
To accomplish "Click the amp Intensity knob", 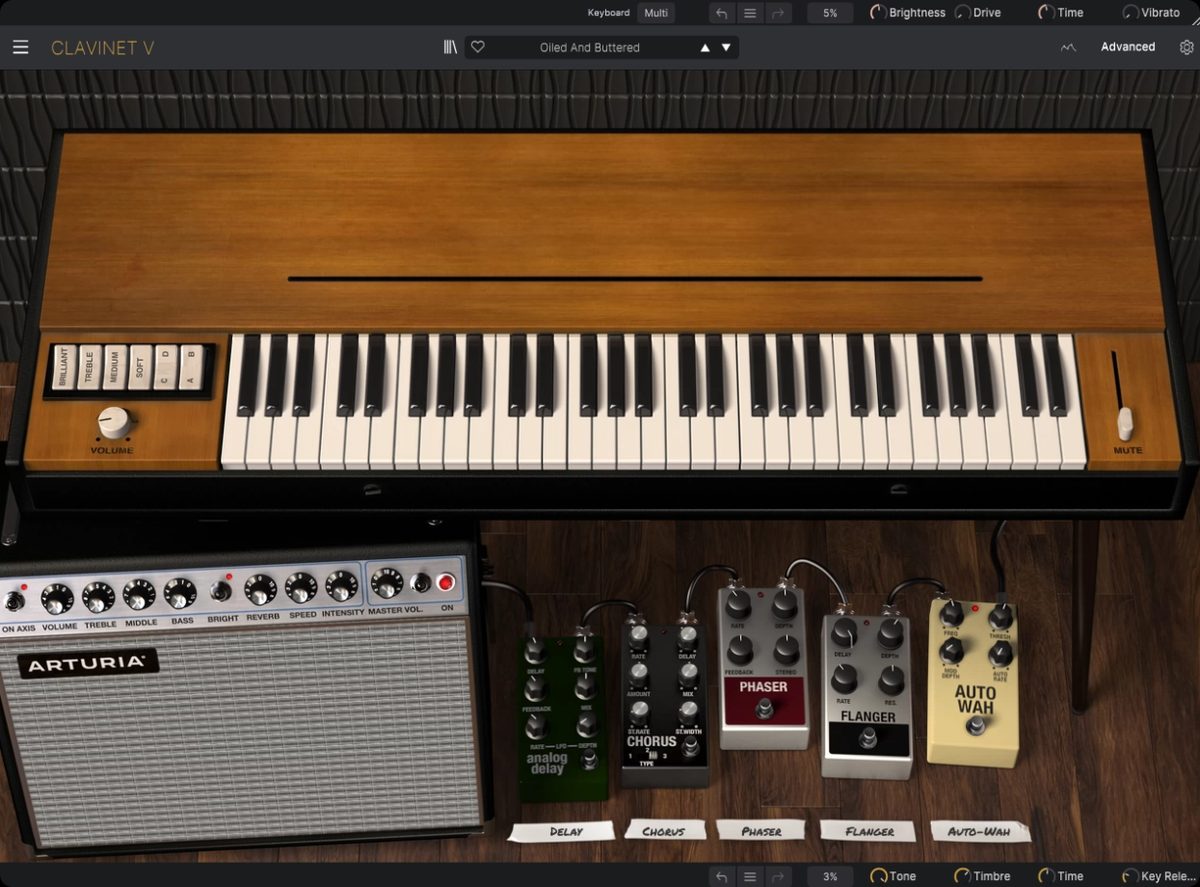I will coord(341,585).
